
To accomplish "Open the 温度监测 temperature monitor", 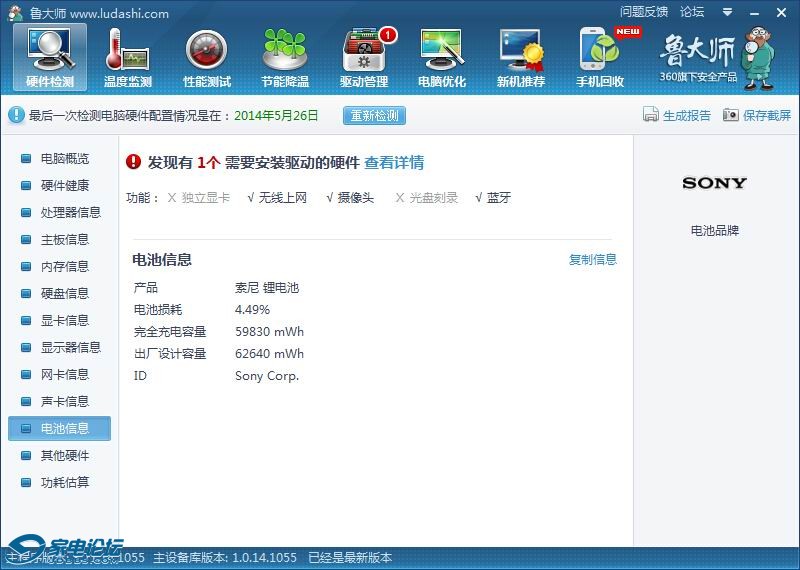I will (x=128, y=57).
